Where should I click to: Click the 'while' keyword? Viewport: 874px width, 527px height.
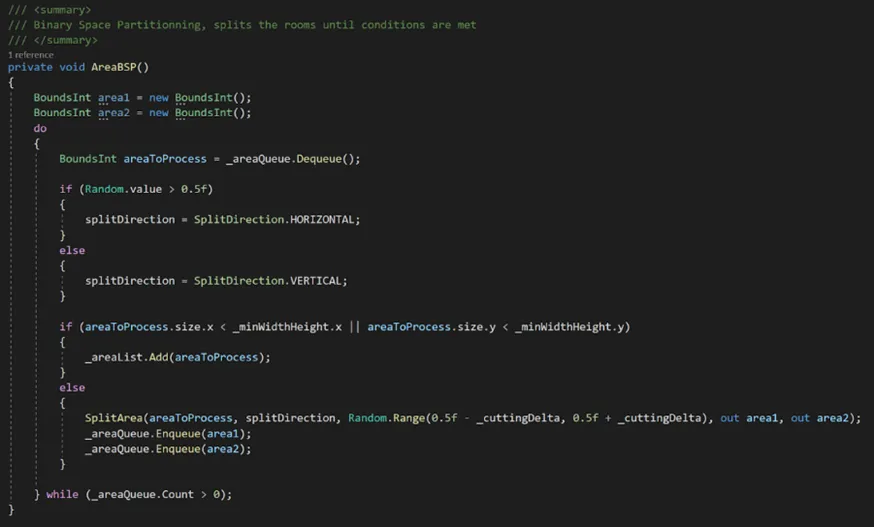coord(62,495)
